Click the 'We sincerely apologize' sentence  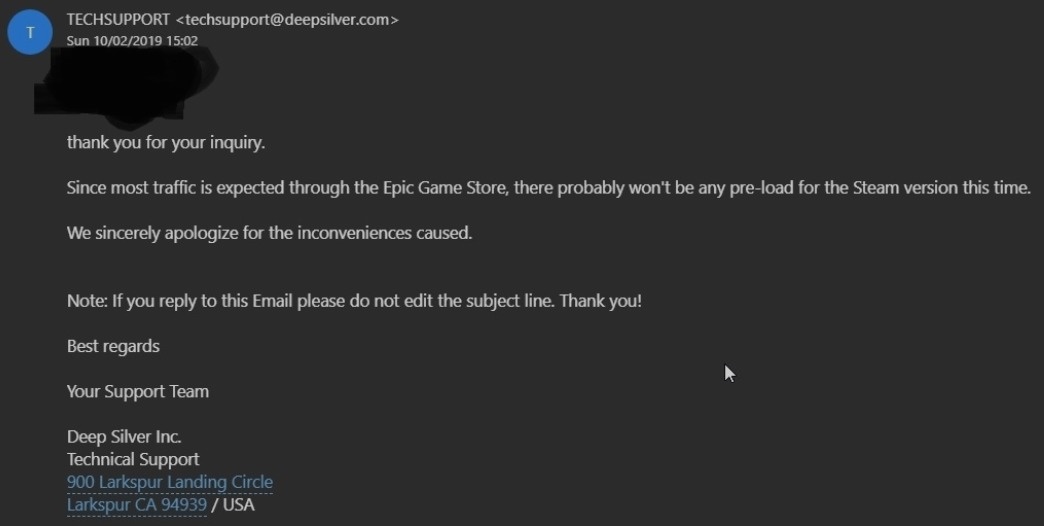[x=269, y=233]
